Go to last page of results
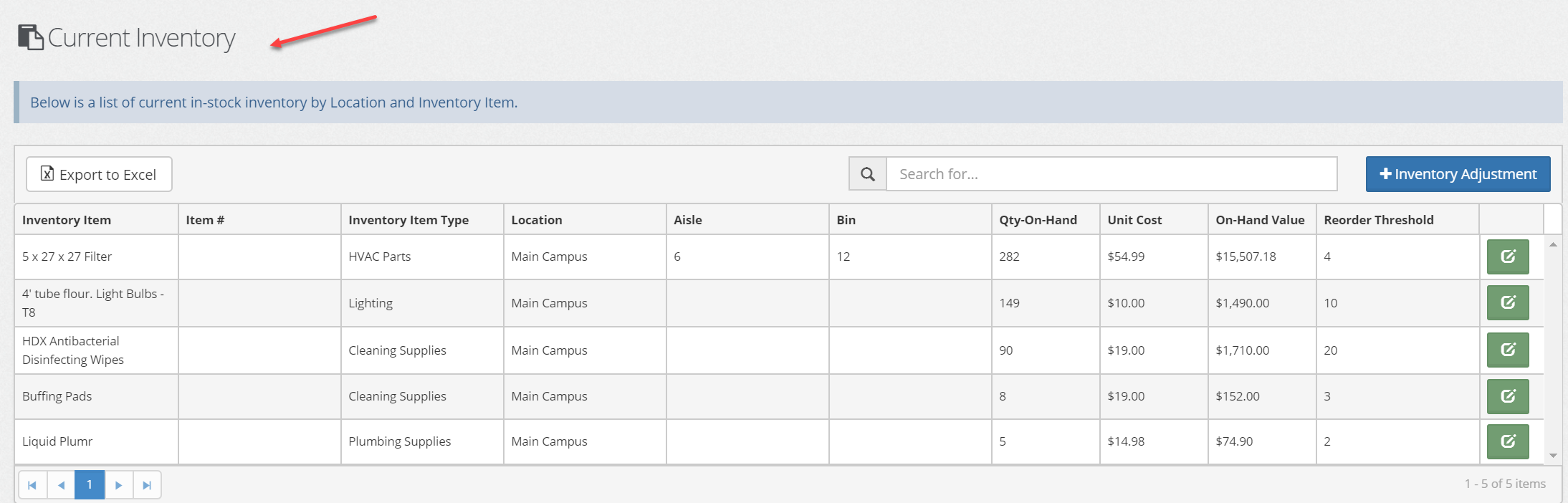Viewport: 1568px width, 503px height. pos(147,485)
